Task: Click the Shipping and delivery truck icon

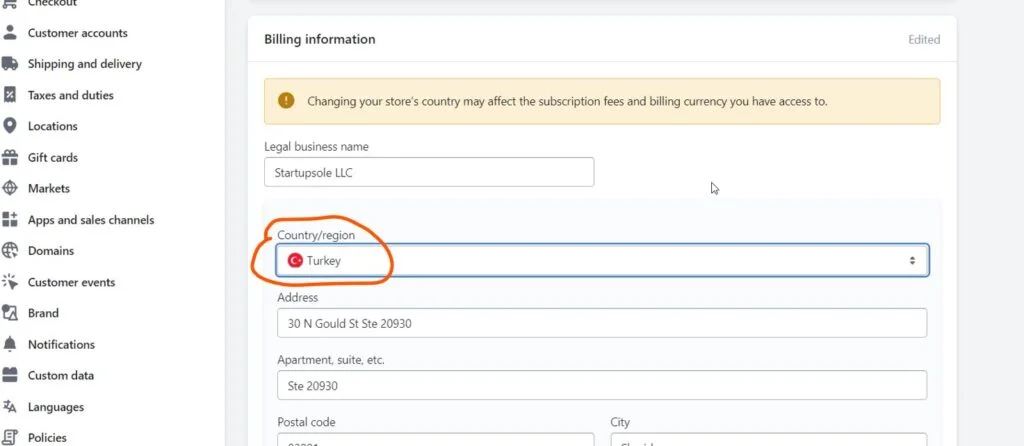Action: [10, 64]
